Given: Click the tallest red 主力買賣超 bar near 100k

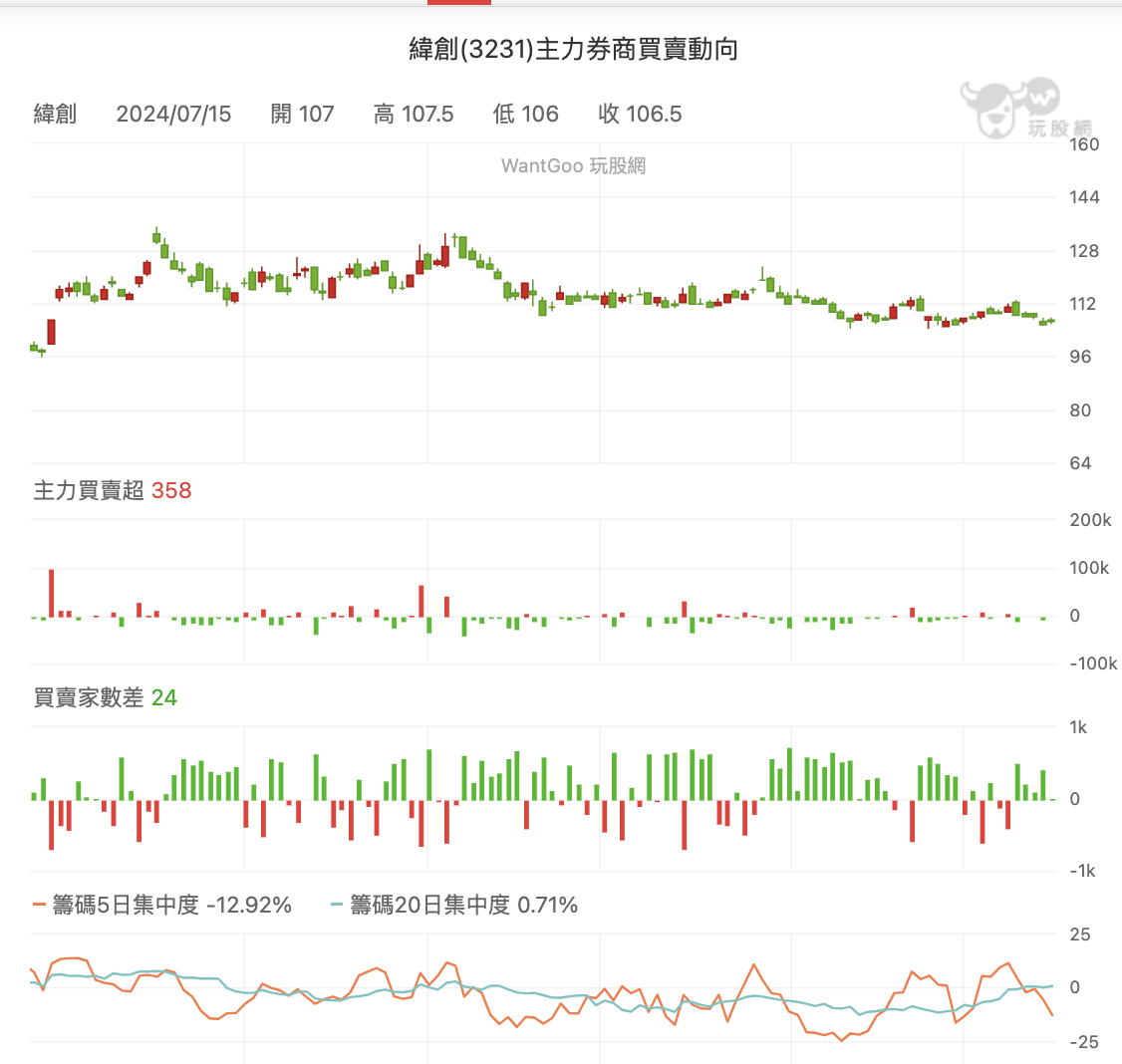Looking at the screenshot, I should point(52,593).
